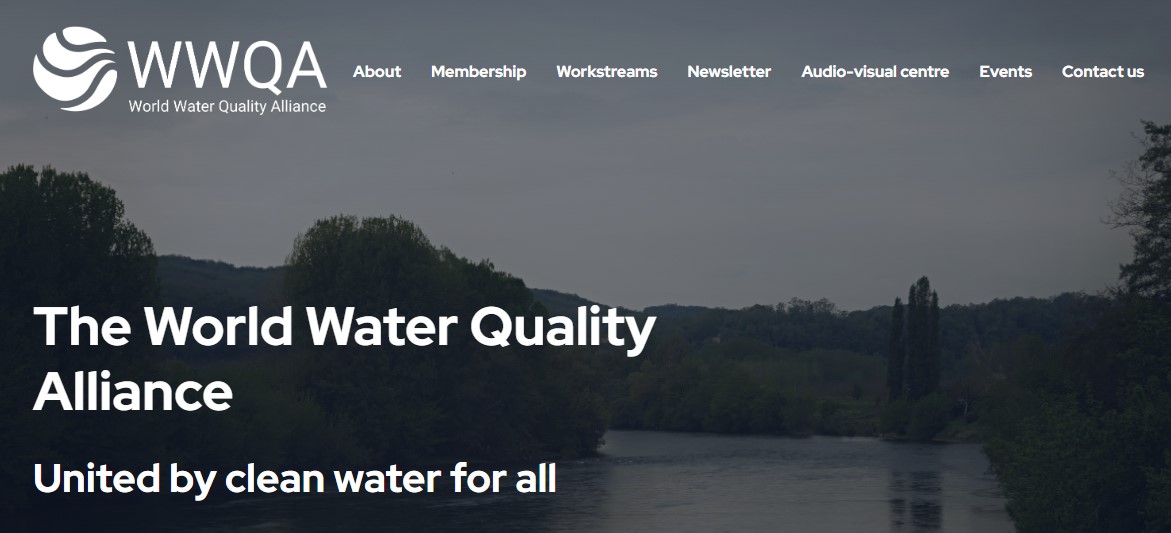Click the small World Water Quality Alliance logo caption
Screen dimensions: 1171x533
point(227,106)
